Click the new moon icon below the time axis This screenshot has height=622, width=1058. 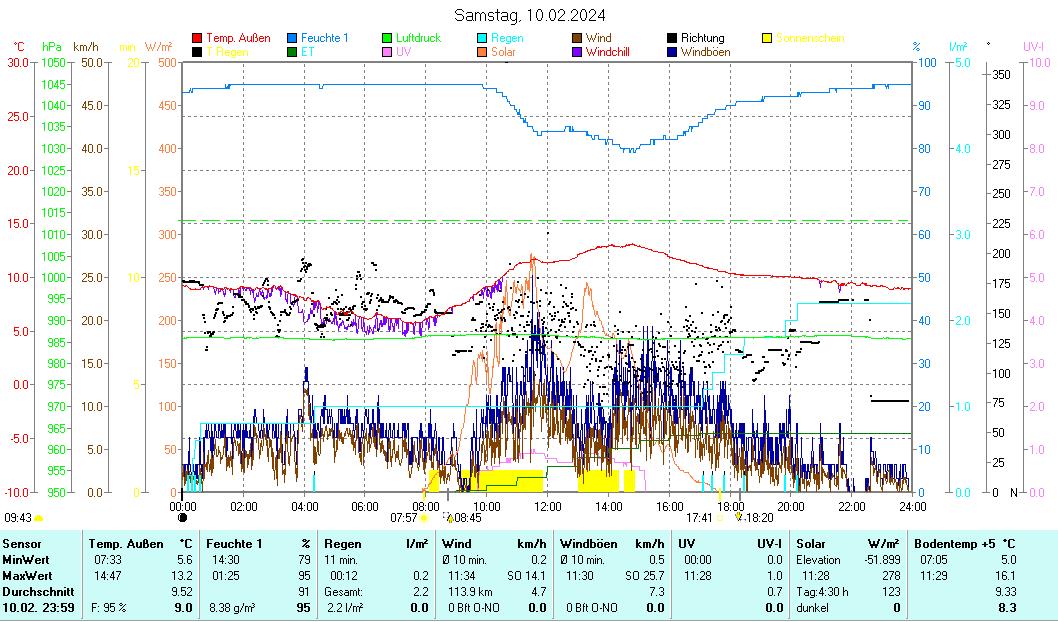(182, 518)
